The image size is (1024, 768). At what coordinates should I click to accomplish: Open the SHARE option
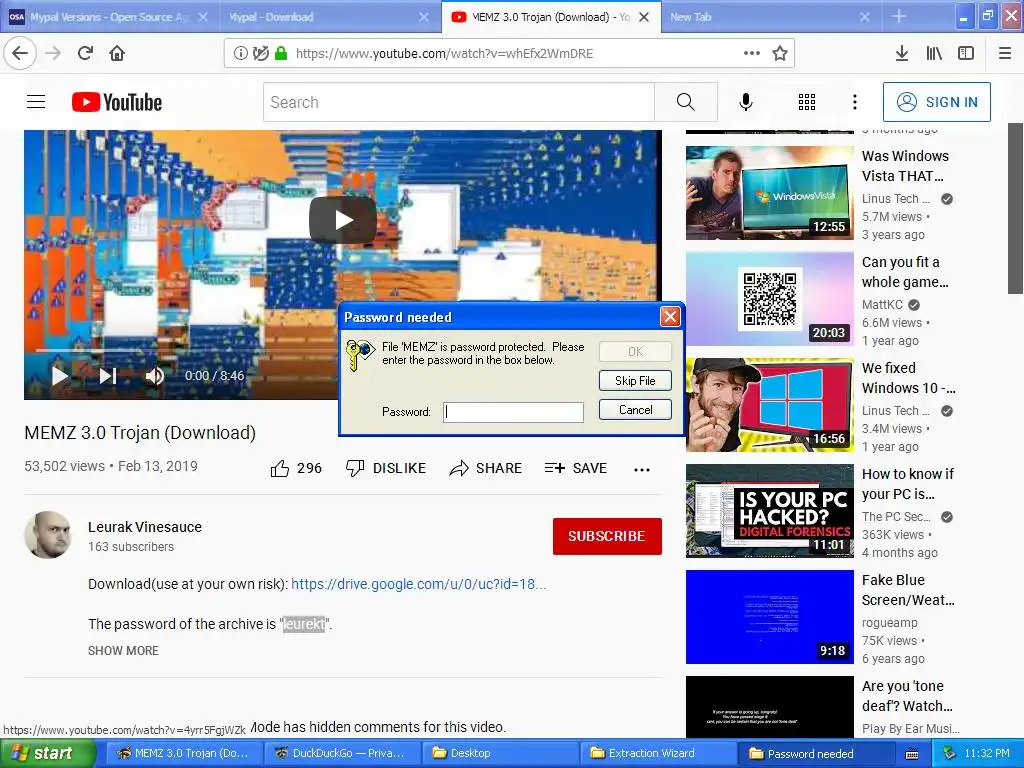(x=486, y=468)
